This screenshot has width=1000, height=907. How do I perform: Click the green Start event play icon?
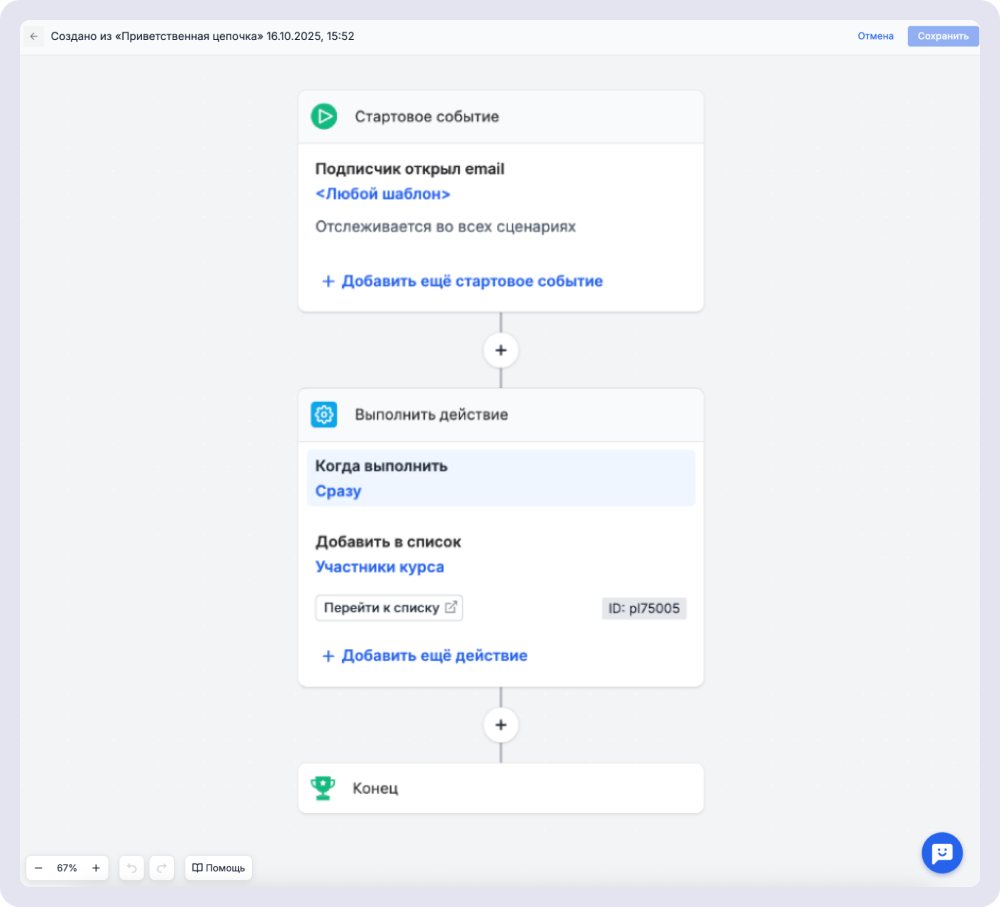323,116
